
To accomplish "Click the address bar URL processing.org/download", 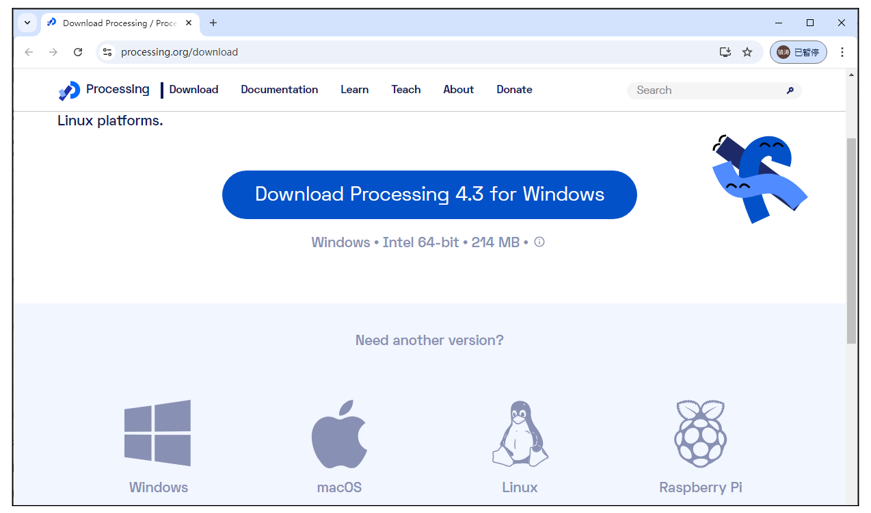I will click(x=179, y=52).
